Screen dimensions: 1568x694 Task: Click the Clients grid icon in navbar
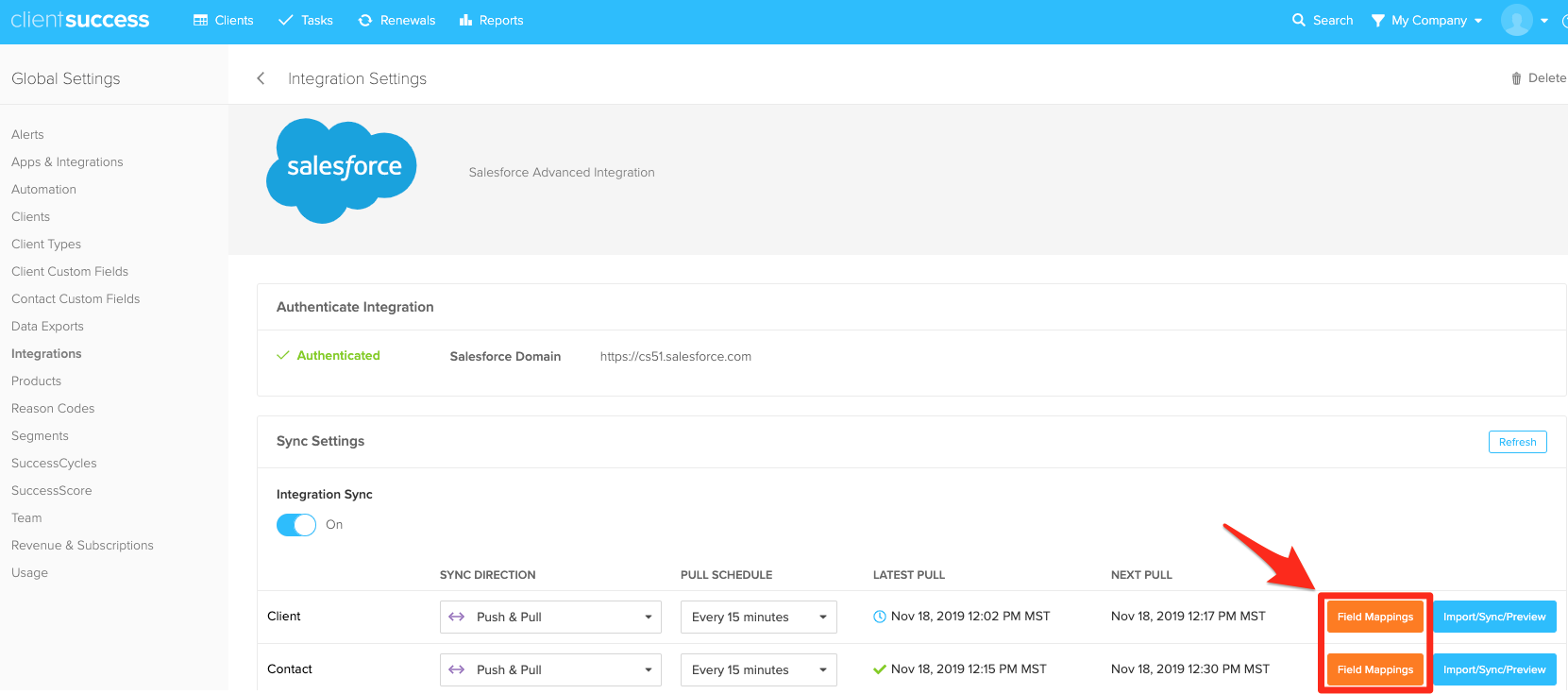200,20
